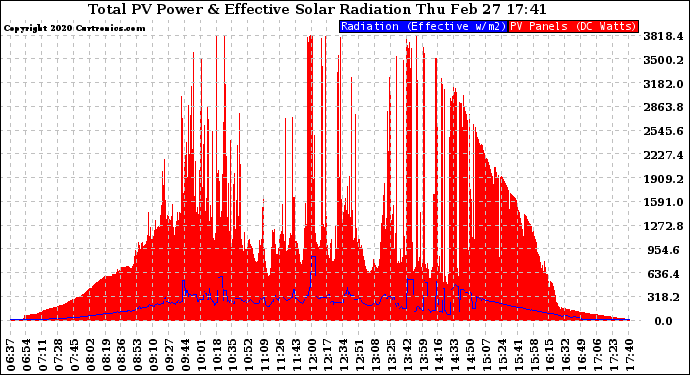Click the 1272.8 y-axis value
Image resolution: width=690 pixels, height=375 pixels.
(663, 226)
